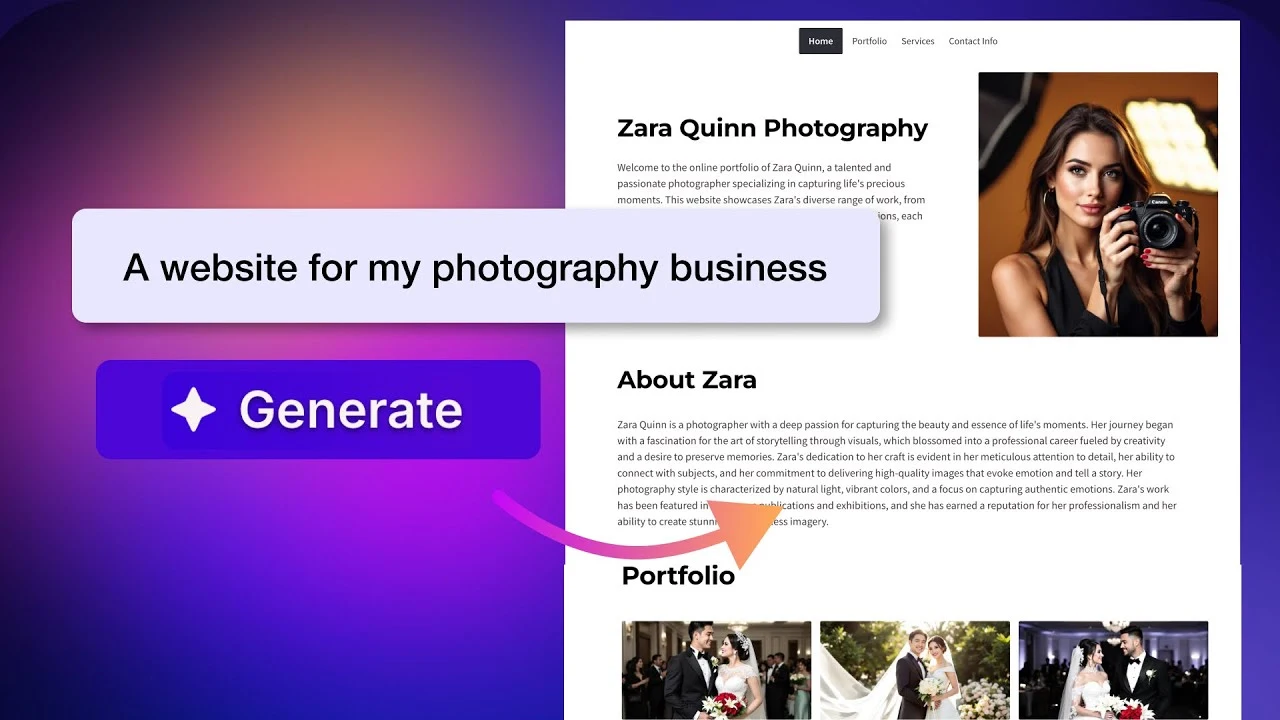Open the third portfolio thumbnail with chandelier
Viewport: 1280px width, 720px height.
1112,669
